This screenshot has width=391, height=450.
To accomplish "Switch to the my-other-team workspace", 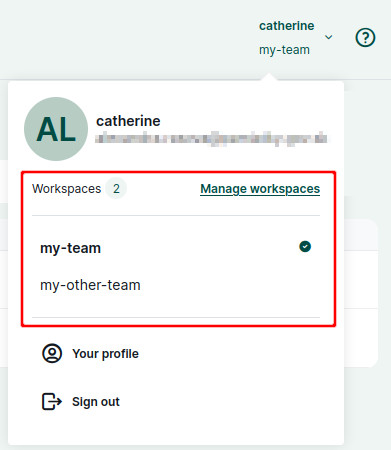I will click(x=176, y=285).
